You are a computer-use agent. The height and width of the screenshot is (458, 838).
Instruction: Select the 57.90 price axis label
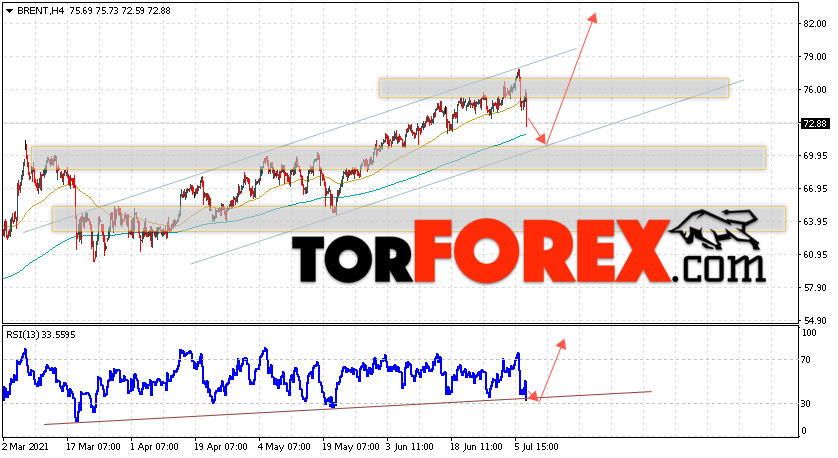[814, 288]
